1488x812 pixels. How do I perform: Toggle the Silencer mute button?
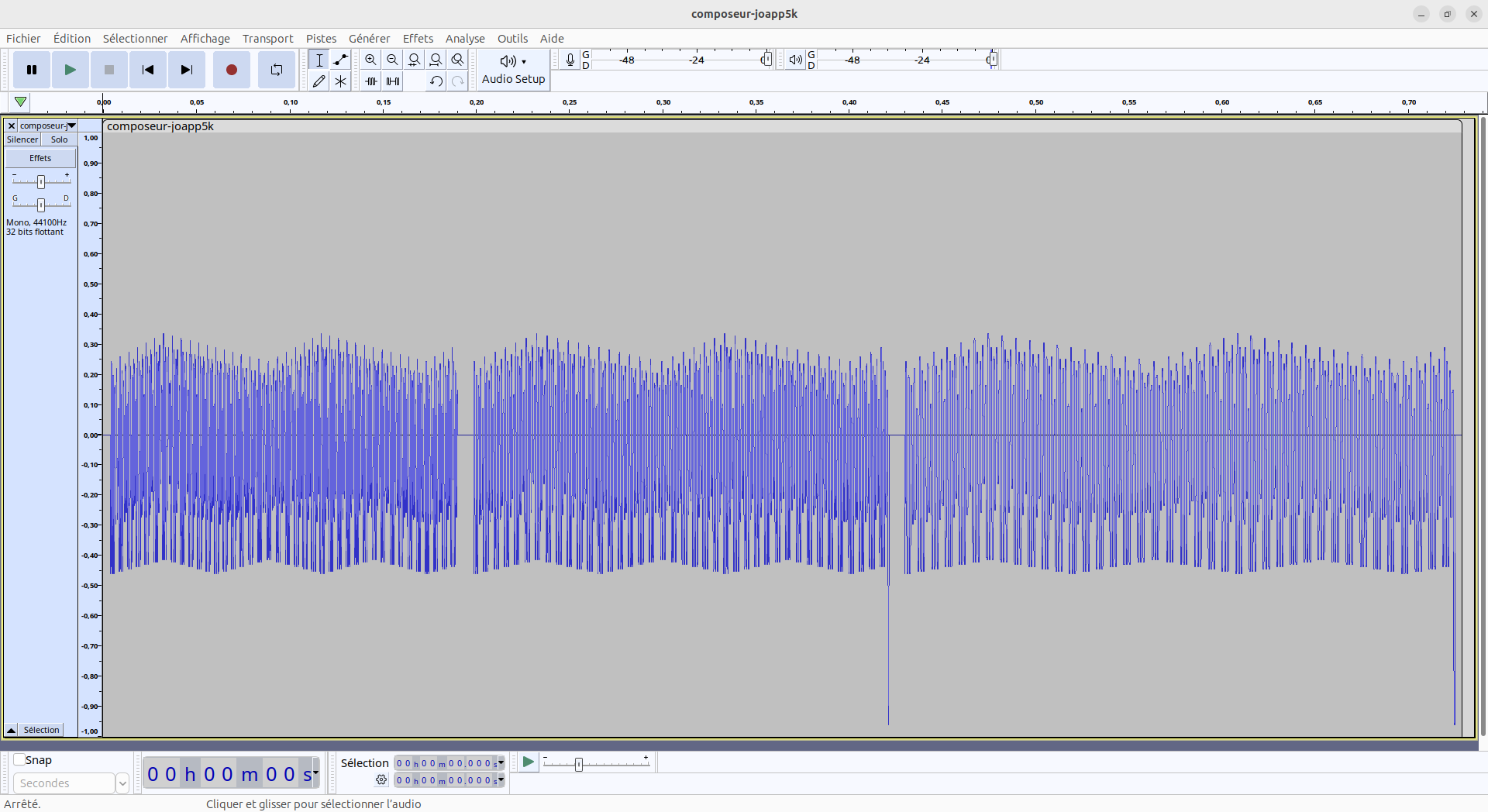22,139
